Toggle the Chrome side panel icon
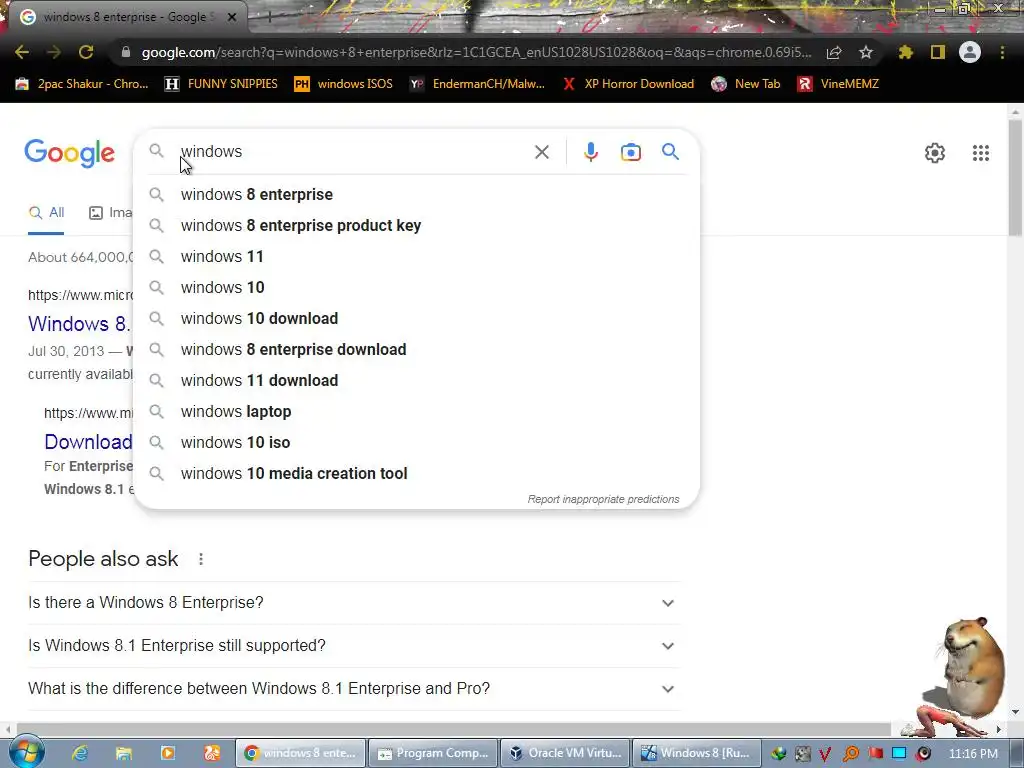The image size is (1024, 768). pyautogui.click(x=938, y=52)
